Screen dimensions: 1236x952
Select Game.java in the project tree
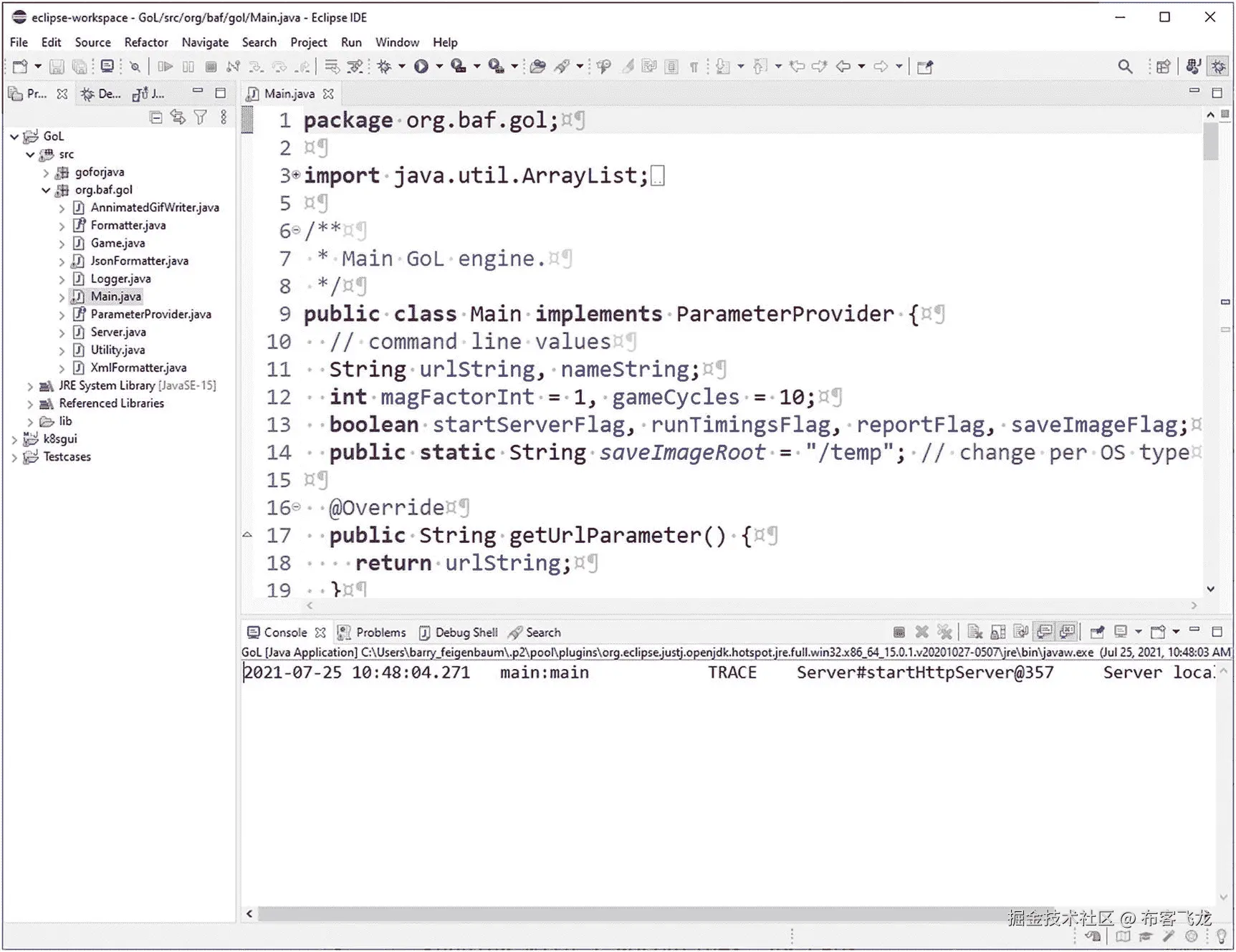click(118, 244)
